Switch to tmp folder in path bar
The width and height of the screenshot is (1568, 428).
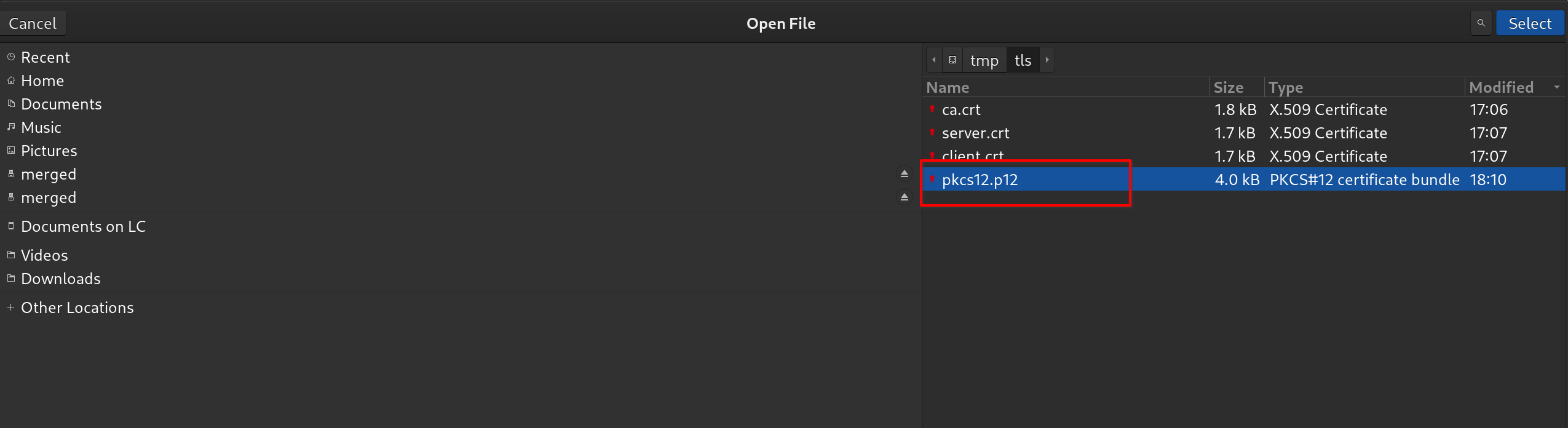[984, 60]
